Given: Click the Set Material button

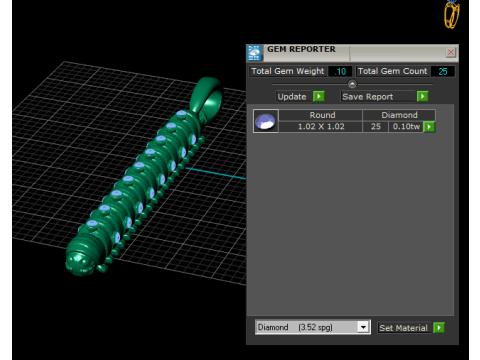Looking at the screenshot, I should (x=404, y=328).
